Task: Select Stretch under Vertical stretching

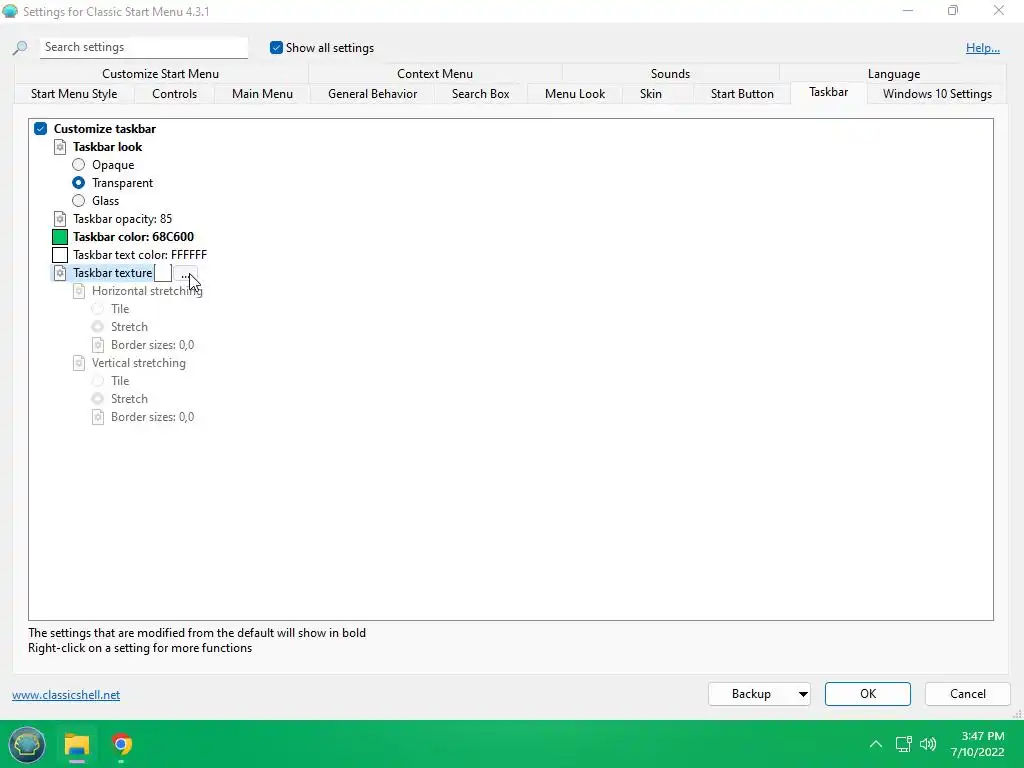Action: (x=97, y=399)
